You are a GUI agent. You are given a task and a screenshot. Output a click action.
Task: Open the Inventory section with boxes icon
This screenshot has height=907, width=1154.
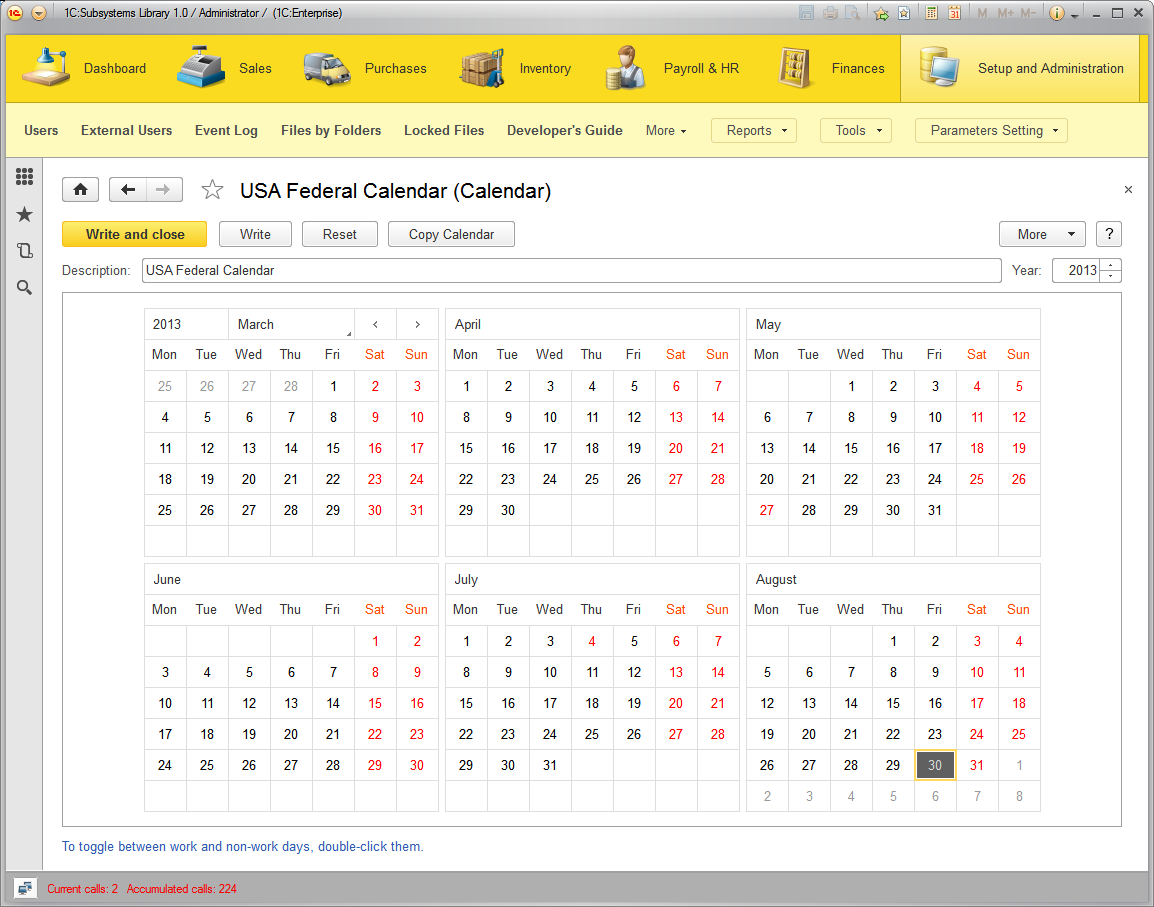coord(515,68)
